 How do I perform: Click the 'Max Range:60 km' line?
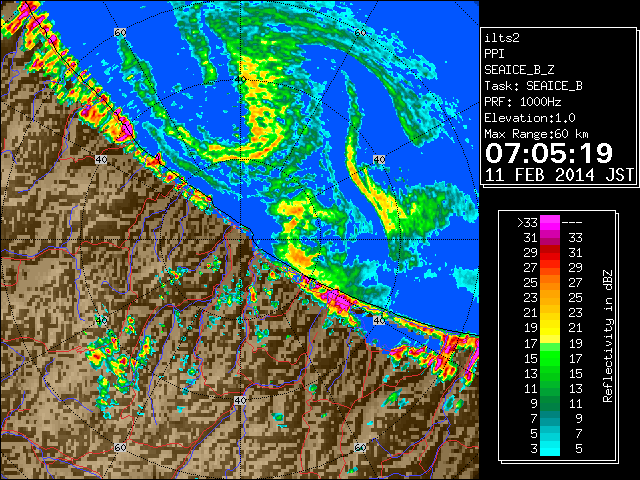click(x=536, y=134)
